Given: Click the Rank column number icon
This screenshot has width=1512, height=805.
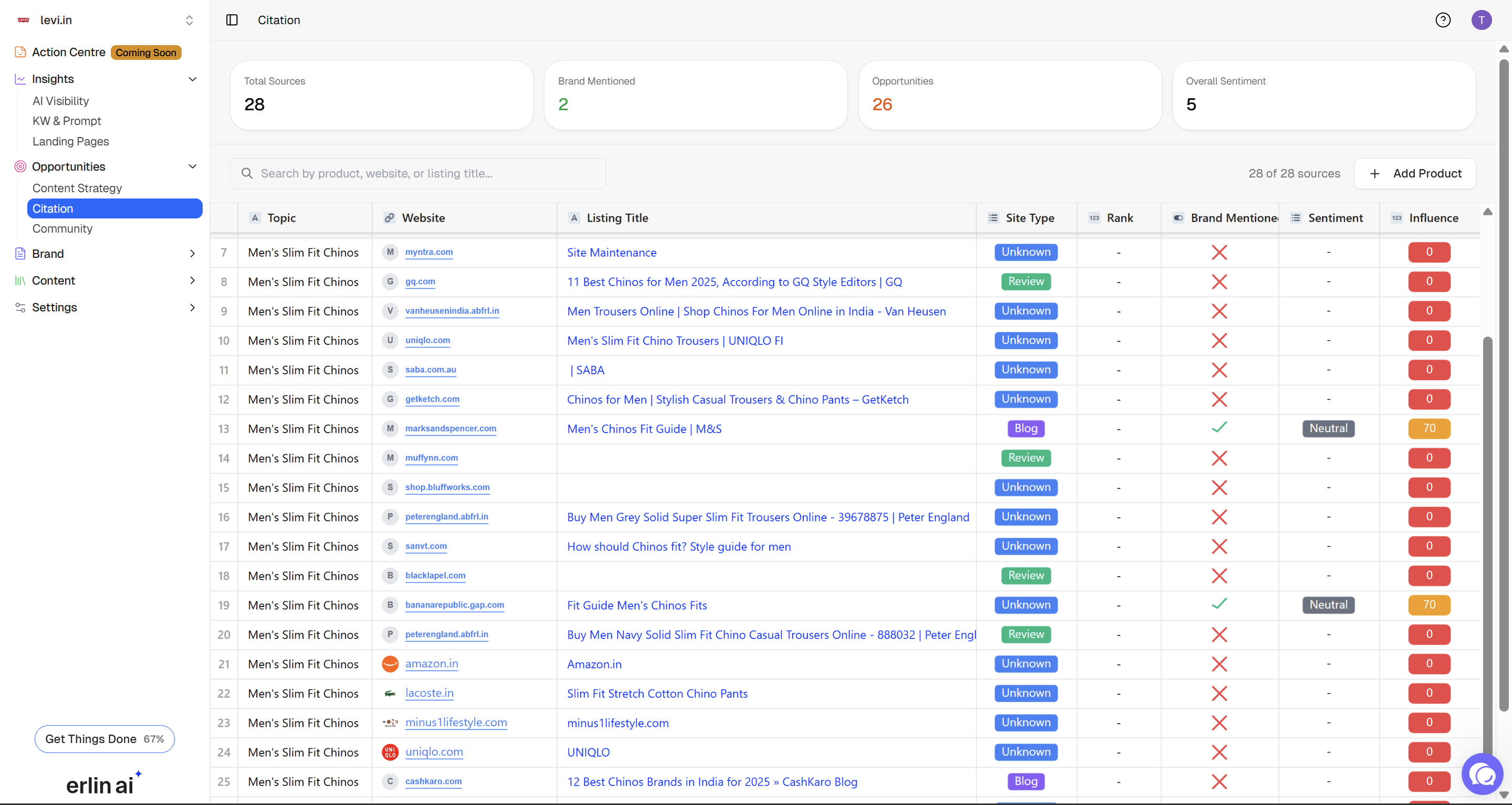Looking at the screenshot, I should [x=1094, y=218].
